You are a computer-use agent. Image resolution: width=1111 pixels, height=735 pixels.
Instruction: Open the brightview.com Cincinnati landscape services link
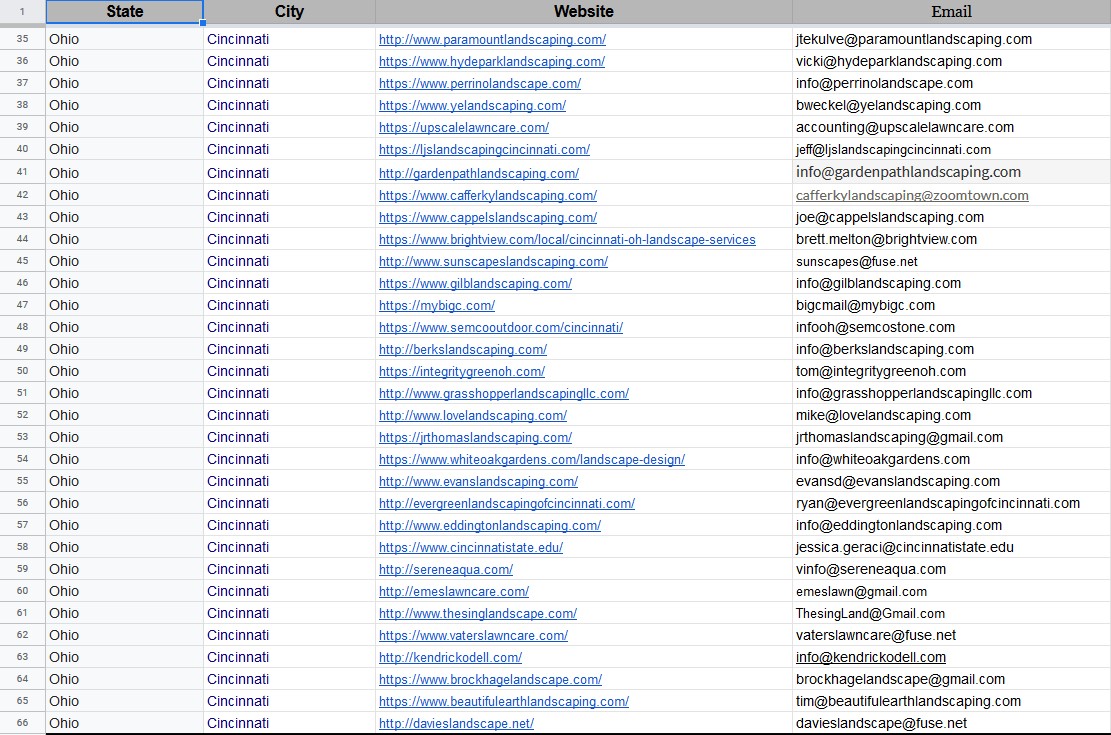pos(568,240)
